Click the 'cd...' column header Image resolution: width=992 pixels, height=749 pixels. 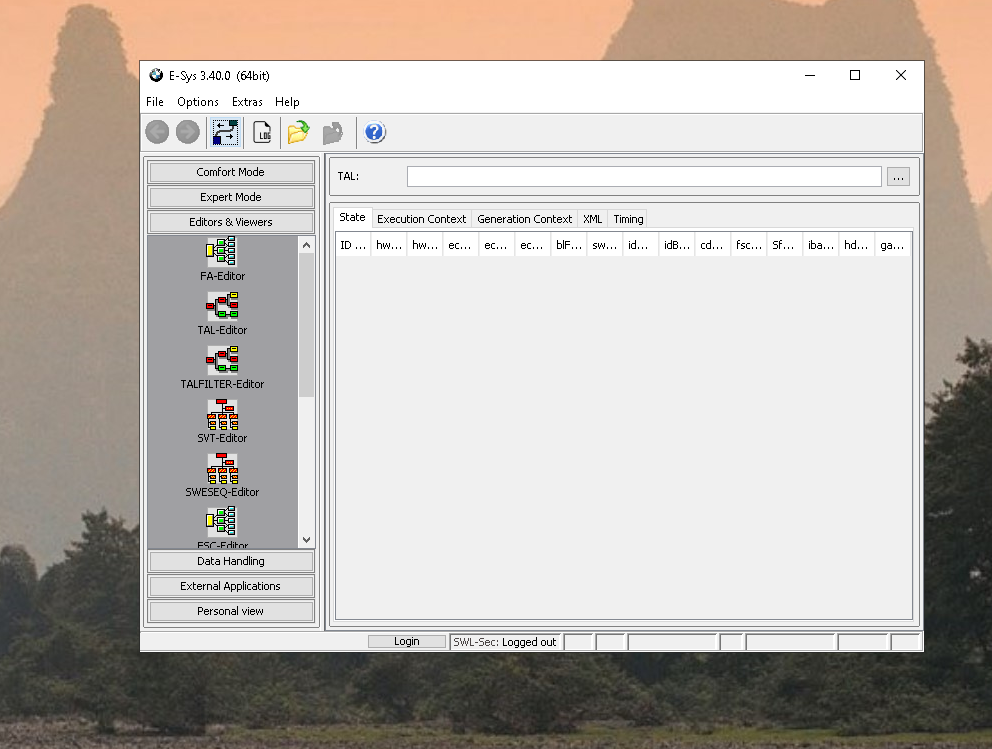[712, 245]
